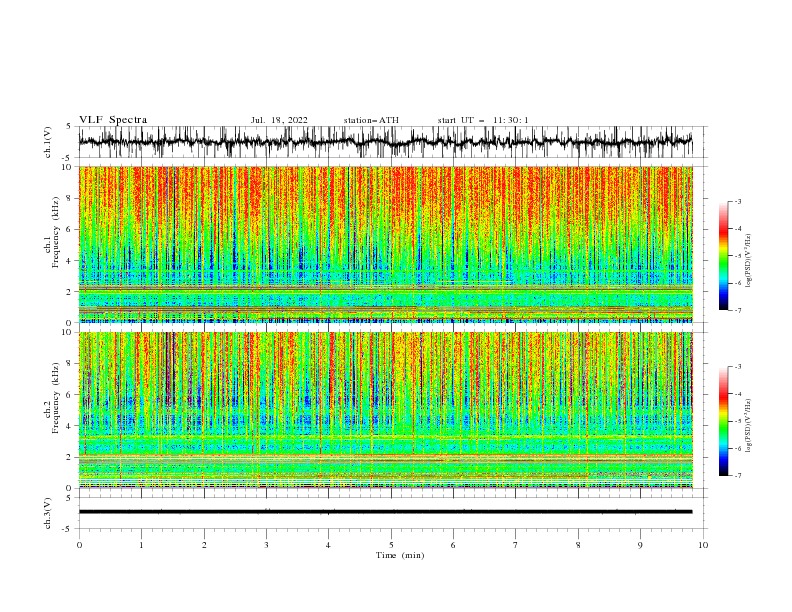Click the "7" tick on the time axis
Image resolution: width=792 pixels, height=612 pixels.
click(516, 545)
